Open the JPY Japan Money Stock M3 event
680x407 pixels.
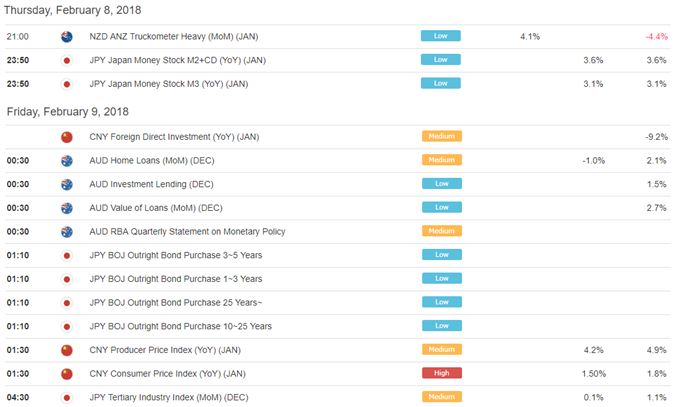pyautogui.click(x=169, y=84)
